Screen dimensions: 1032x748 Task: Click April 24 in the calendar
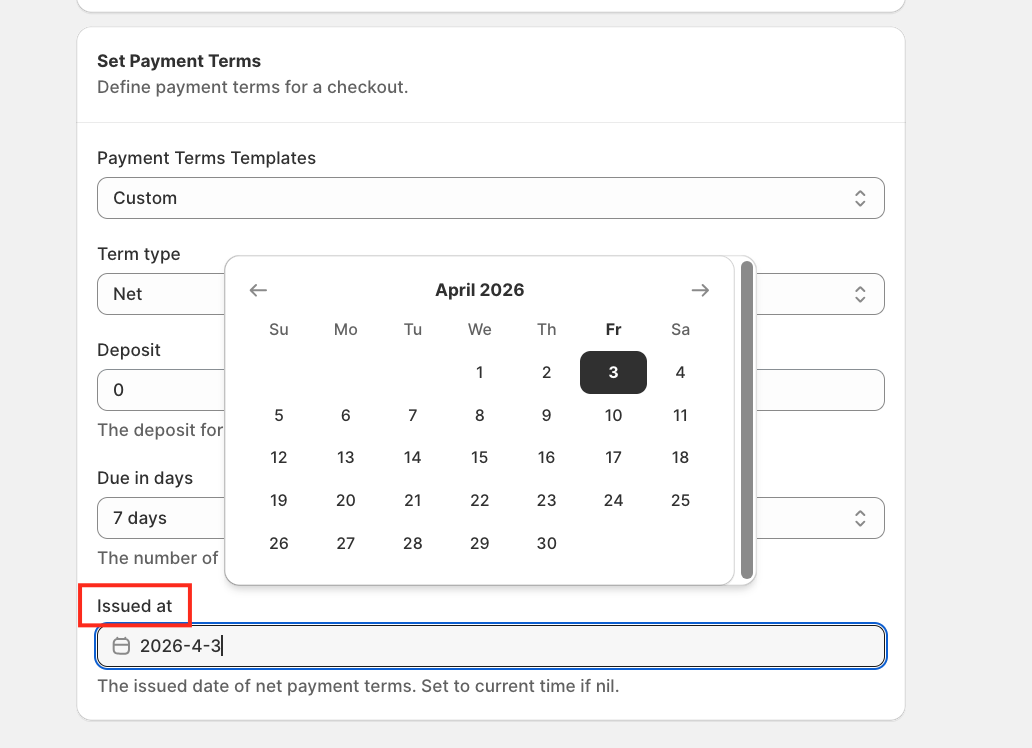(613, 500)
